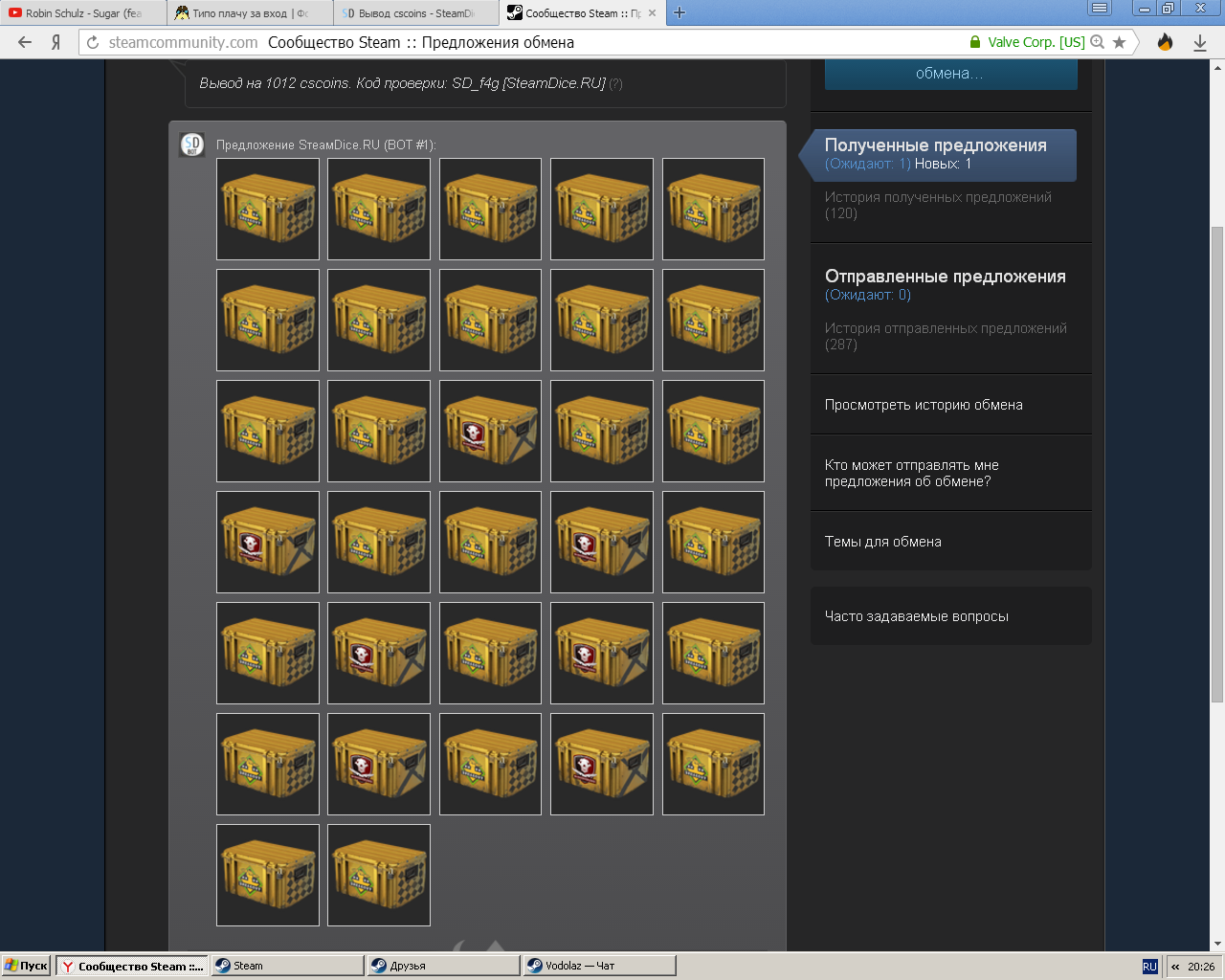Screen dimensions: 1225x980
Task: Open История полученных предложений (120)
Action: [938, 205]
